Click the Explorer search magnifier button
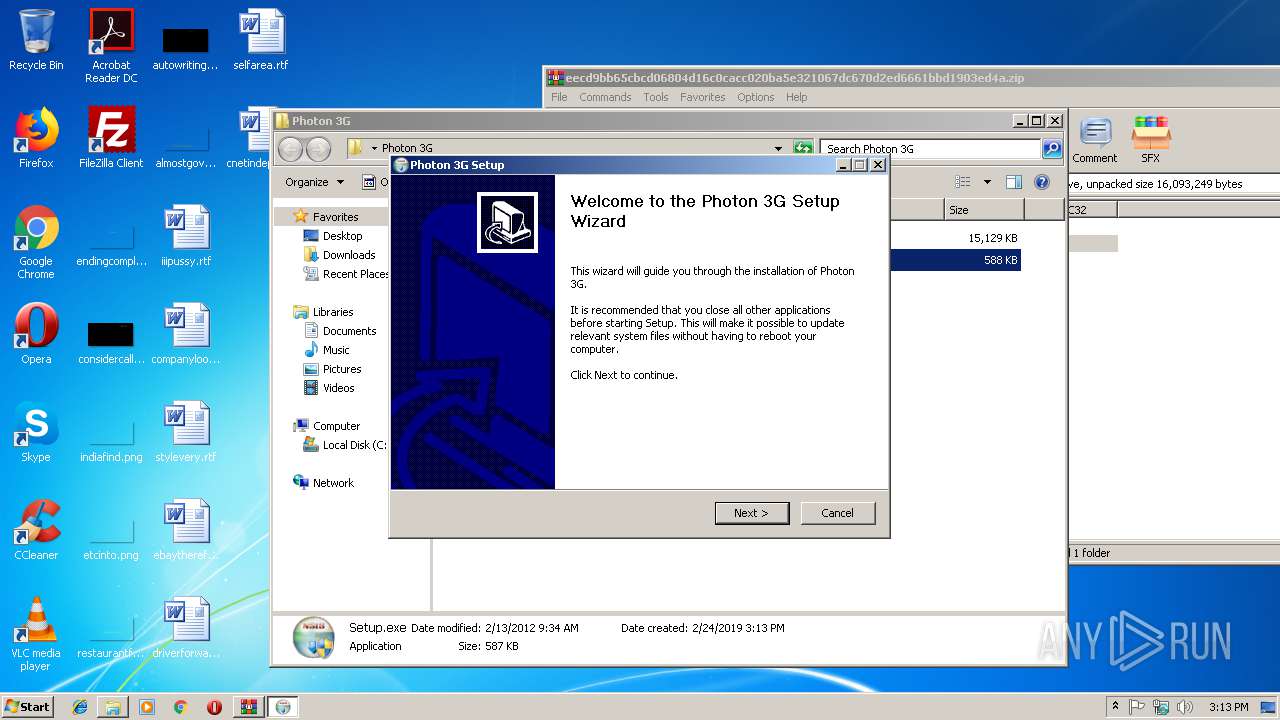 pos(1051,149)
